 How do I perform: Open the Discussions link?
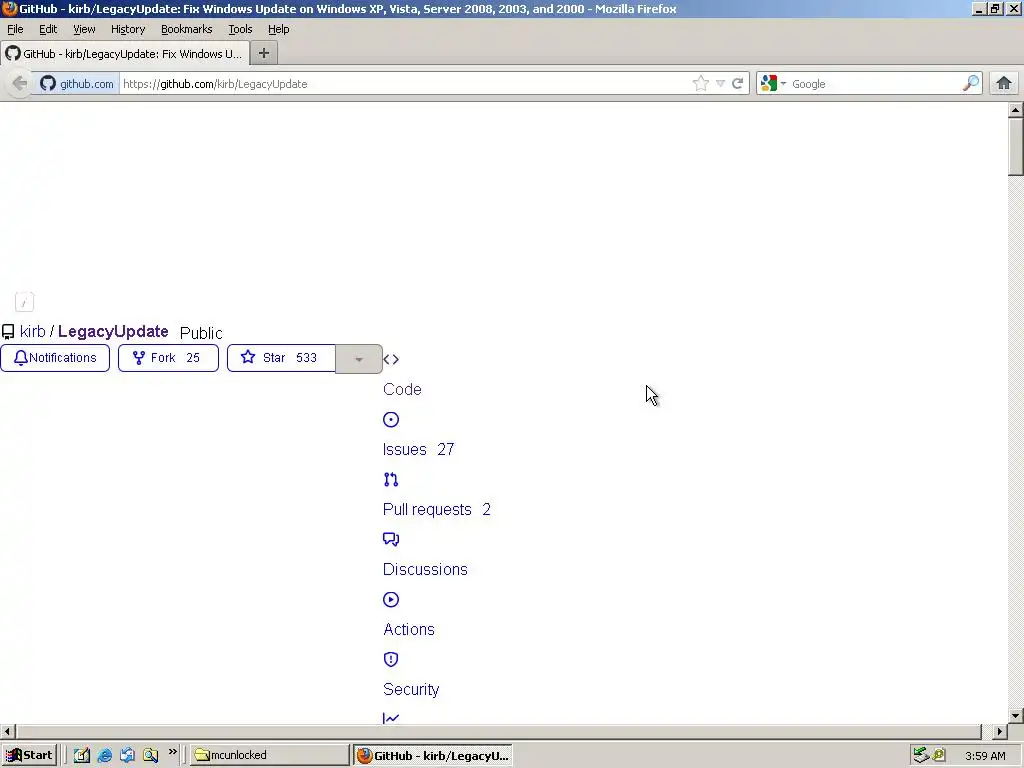point(425,569)
